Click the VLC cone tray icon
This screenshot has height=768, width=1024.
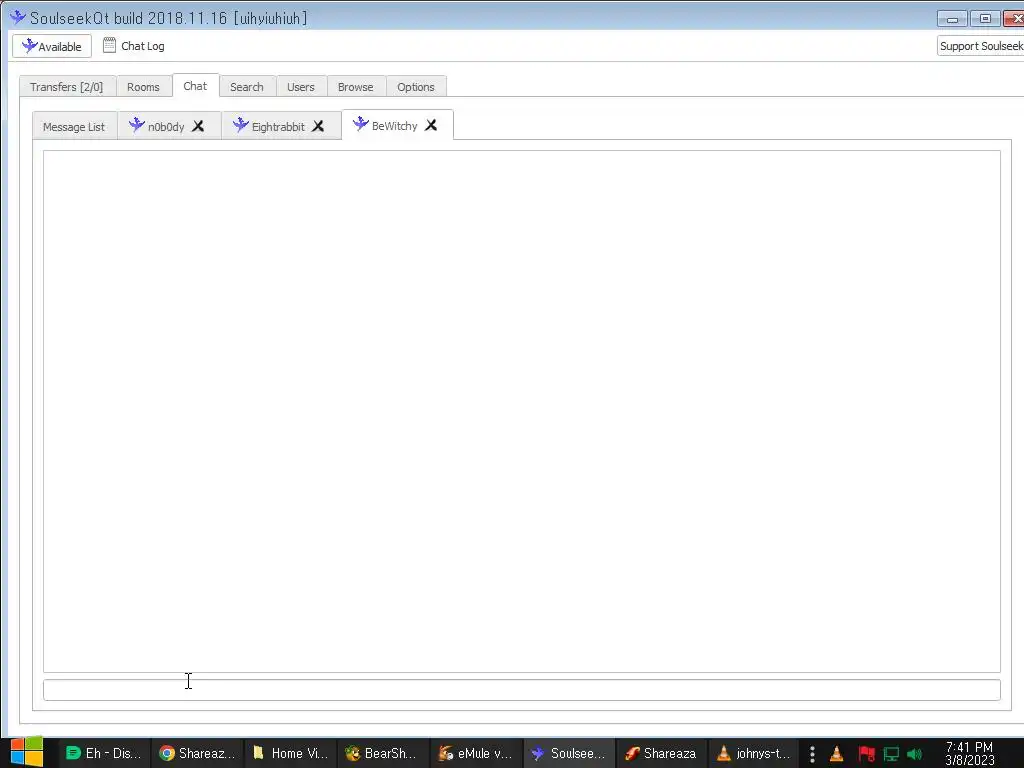pyautogui.click(x=837, y=754)
